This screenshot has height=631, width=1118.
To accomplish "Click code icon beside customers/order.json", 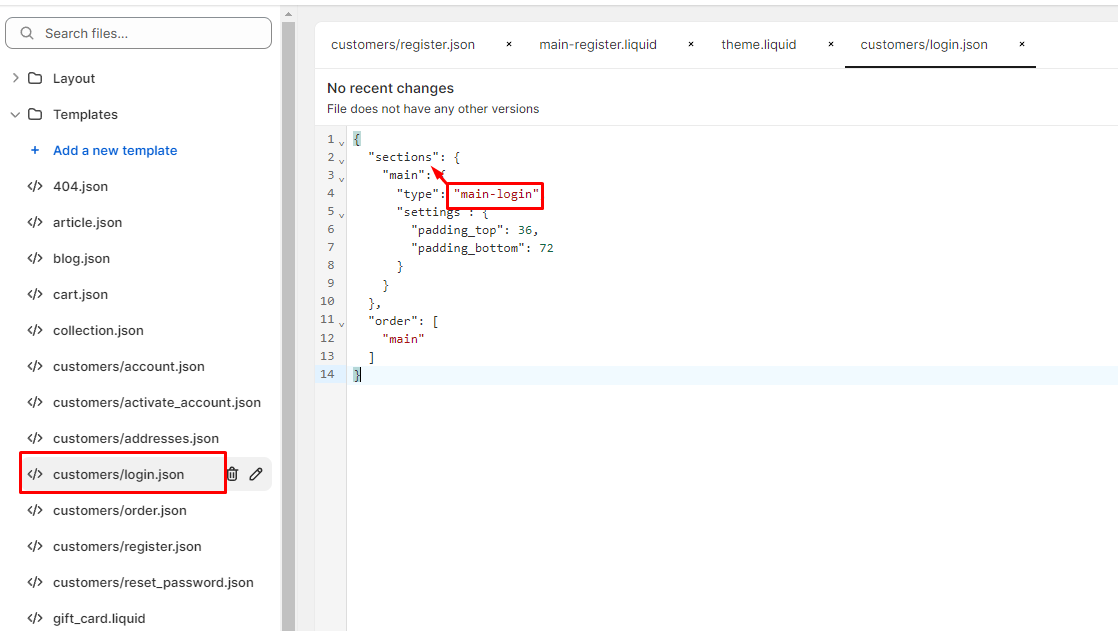I will point(35,511).
